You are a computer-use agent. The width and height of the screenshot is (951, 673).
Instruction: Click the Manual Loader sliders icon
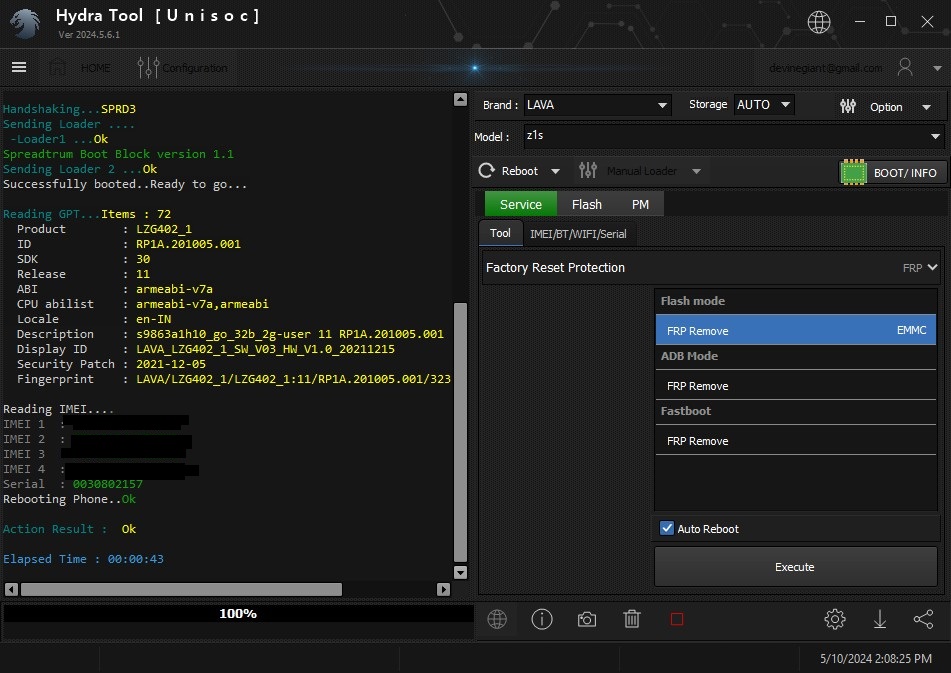(587, 171)
